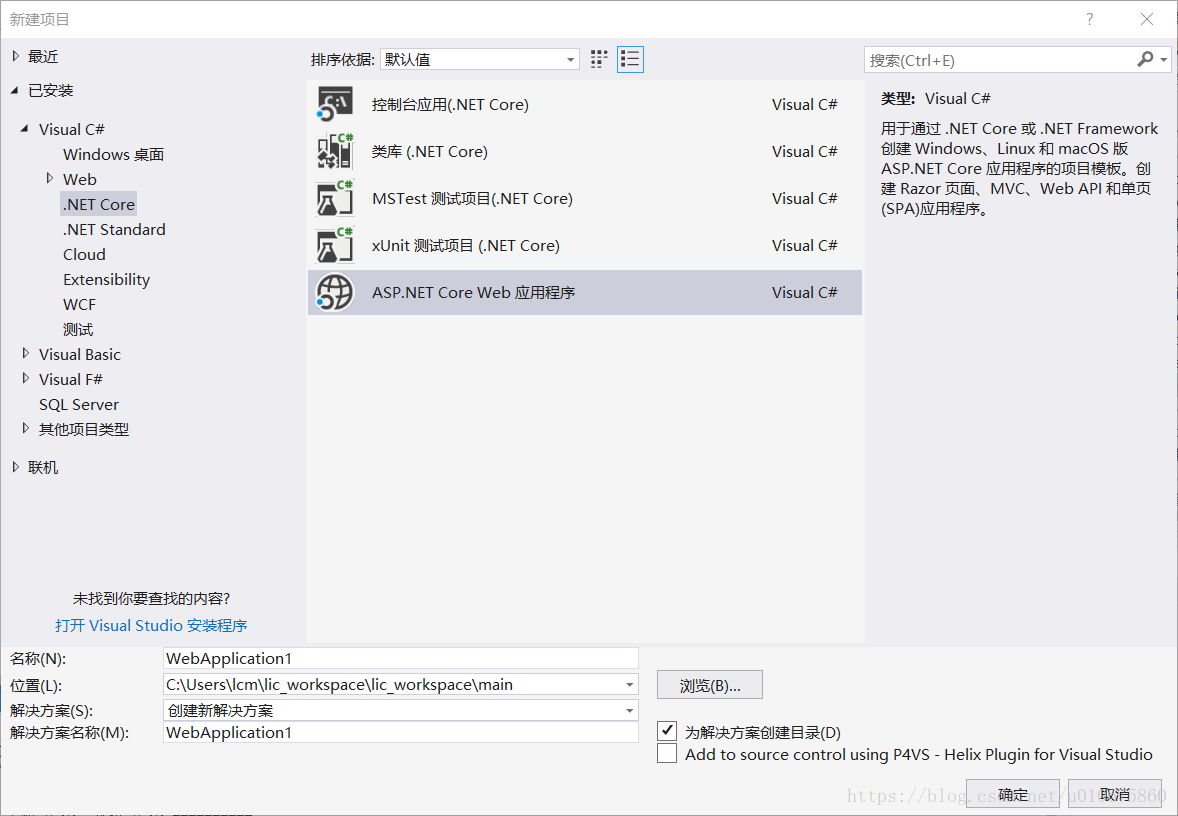This screenshot has height=816, width=1178.
Task: Click the ASP.NET Core Web application globe icon
Action: click(x=335, y=292)
